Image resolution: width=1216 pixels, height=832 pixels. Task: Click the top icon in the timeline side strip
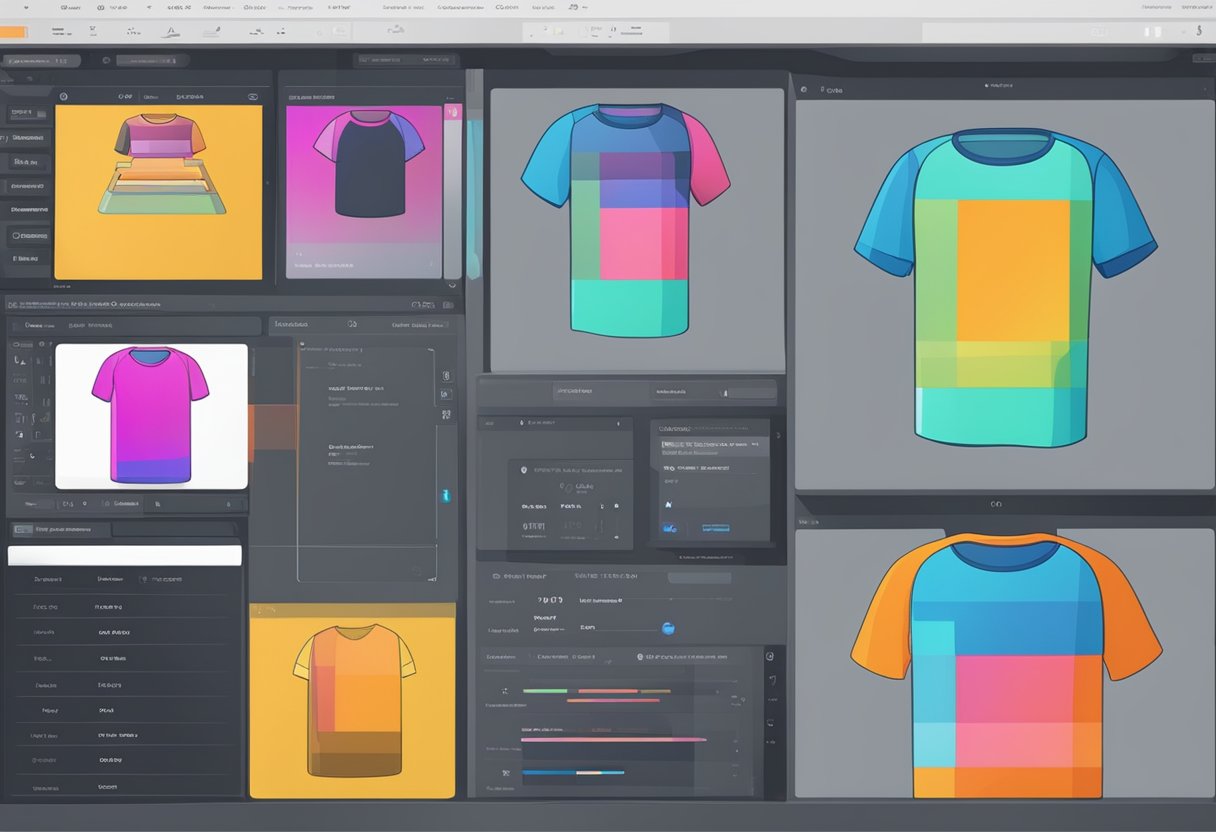pyautogui.click(x=769, y=657)
